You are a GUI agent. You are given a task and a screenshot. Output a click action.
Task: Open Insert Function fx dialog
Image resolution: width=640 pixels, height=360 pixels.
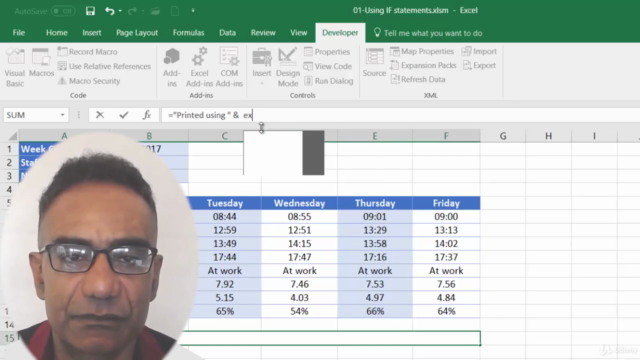click(x=147, y=115)
